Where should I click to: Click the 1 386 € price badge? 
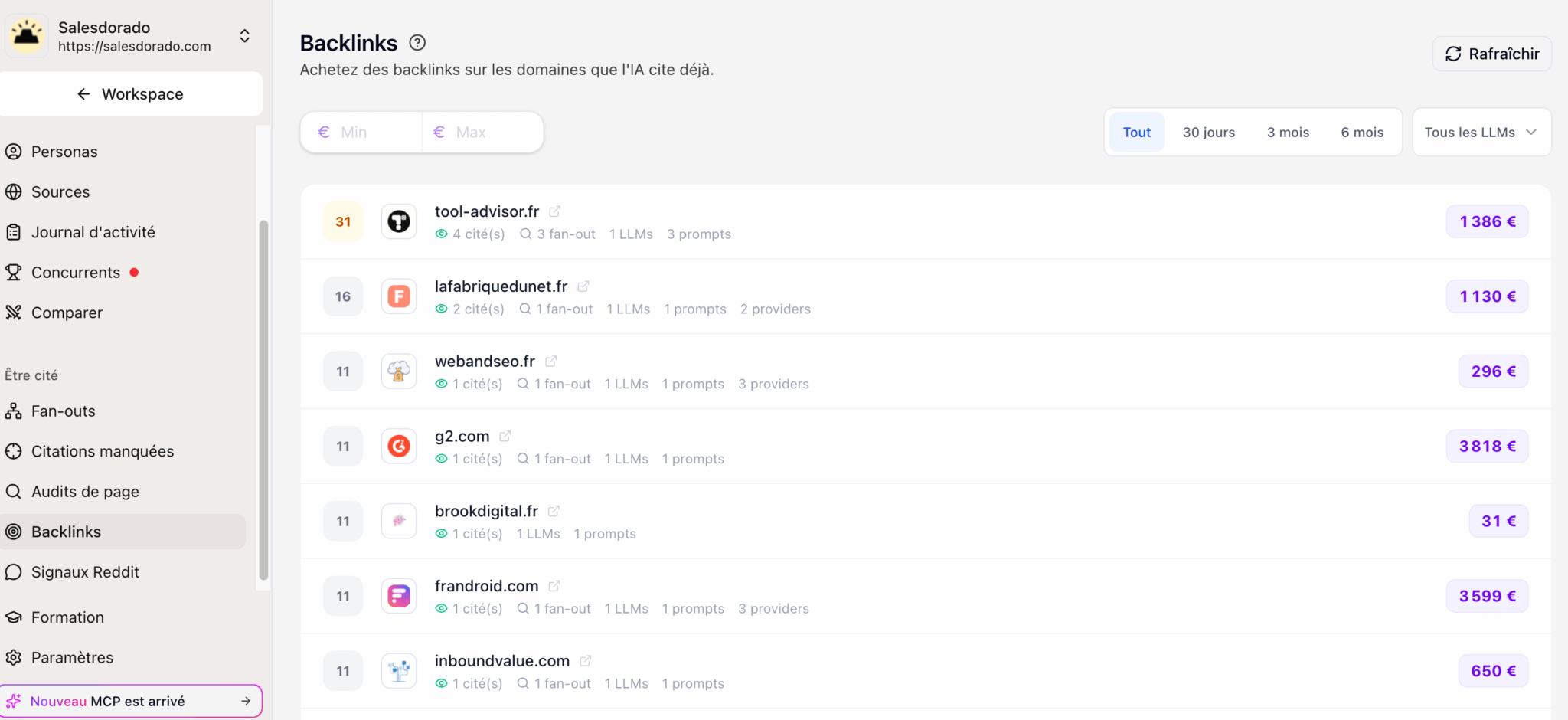[1488, 221]
